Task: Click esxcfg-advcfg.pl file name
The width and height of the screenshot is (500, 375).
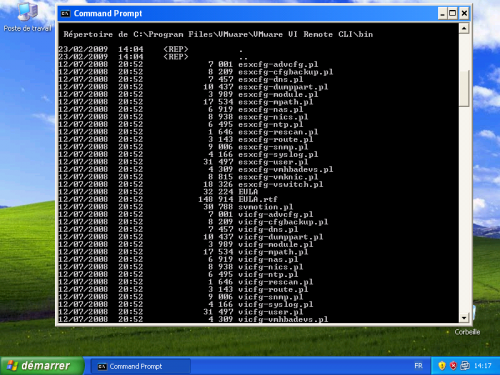Action: click(x=278, y=64)
